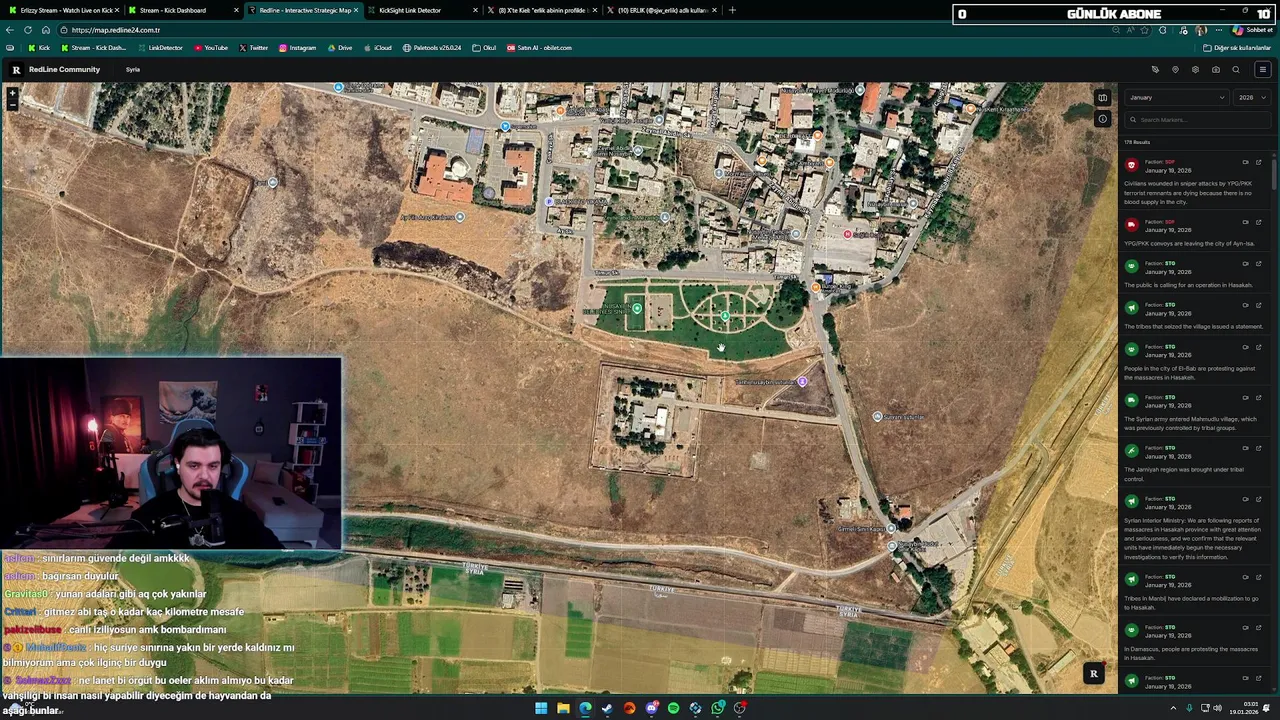Open the Twitter bookmark
1280x720 pixels.
click(x=253, y=48)
